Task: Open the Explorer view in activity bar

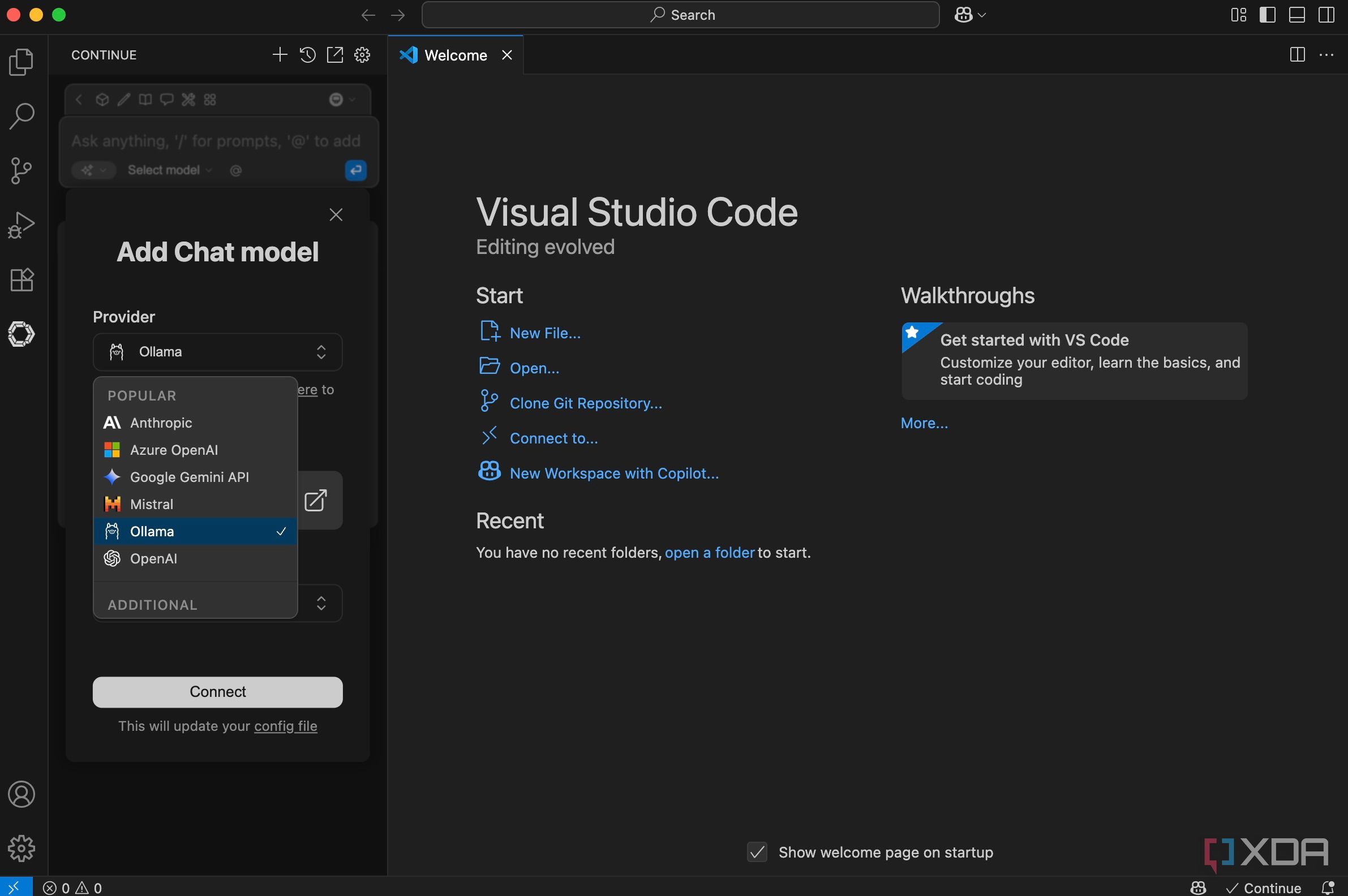Action: [x=22, y=61]
